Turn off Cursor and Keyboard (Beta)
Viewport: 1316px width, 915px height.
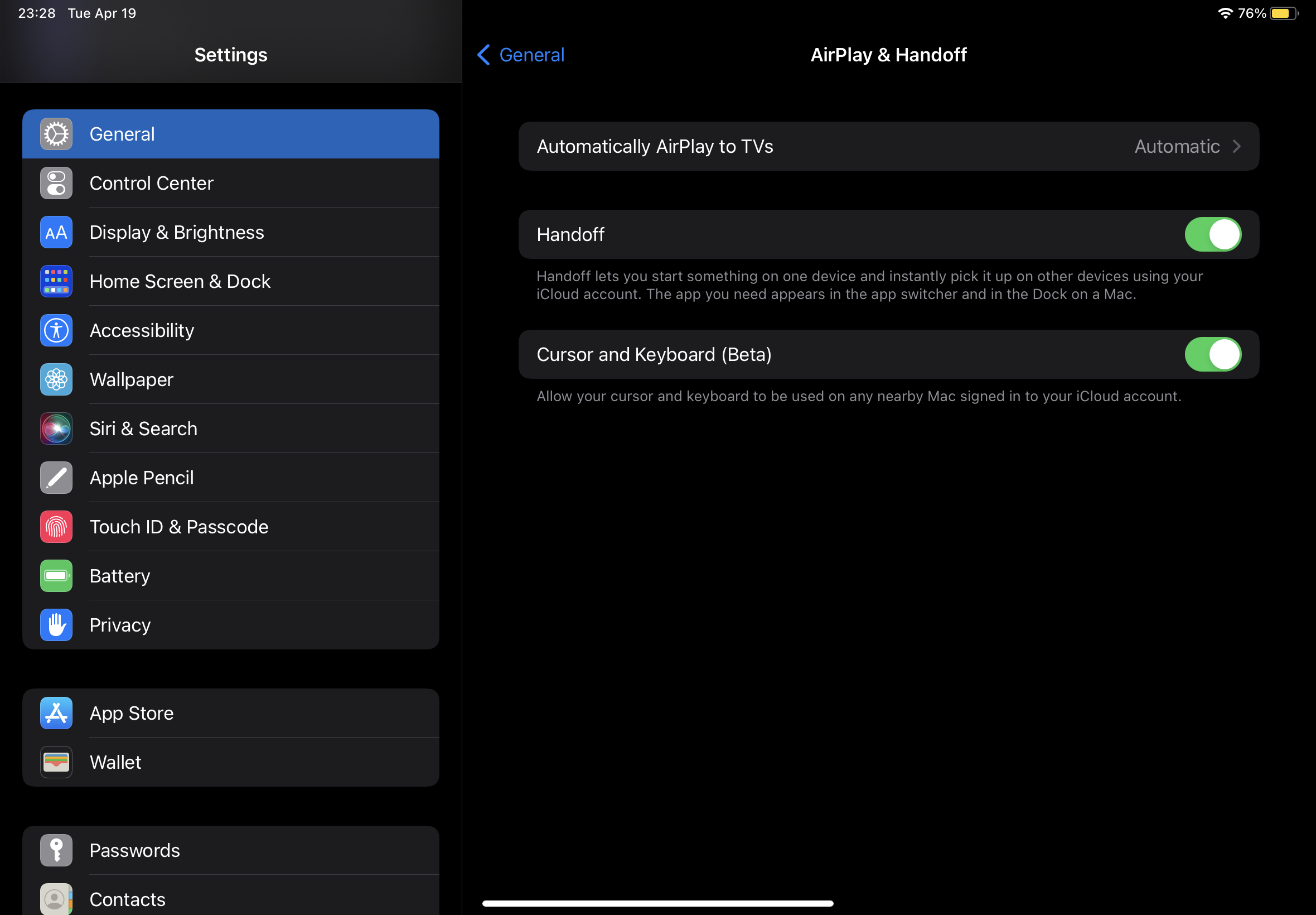1212,354
